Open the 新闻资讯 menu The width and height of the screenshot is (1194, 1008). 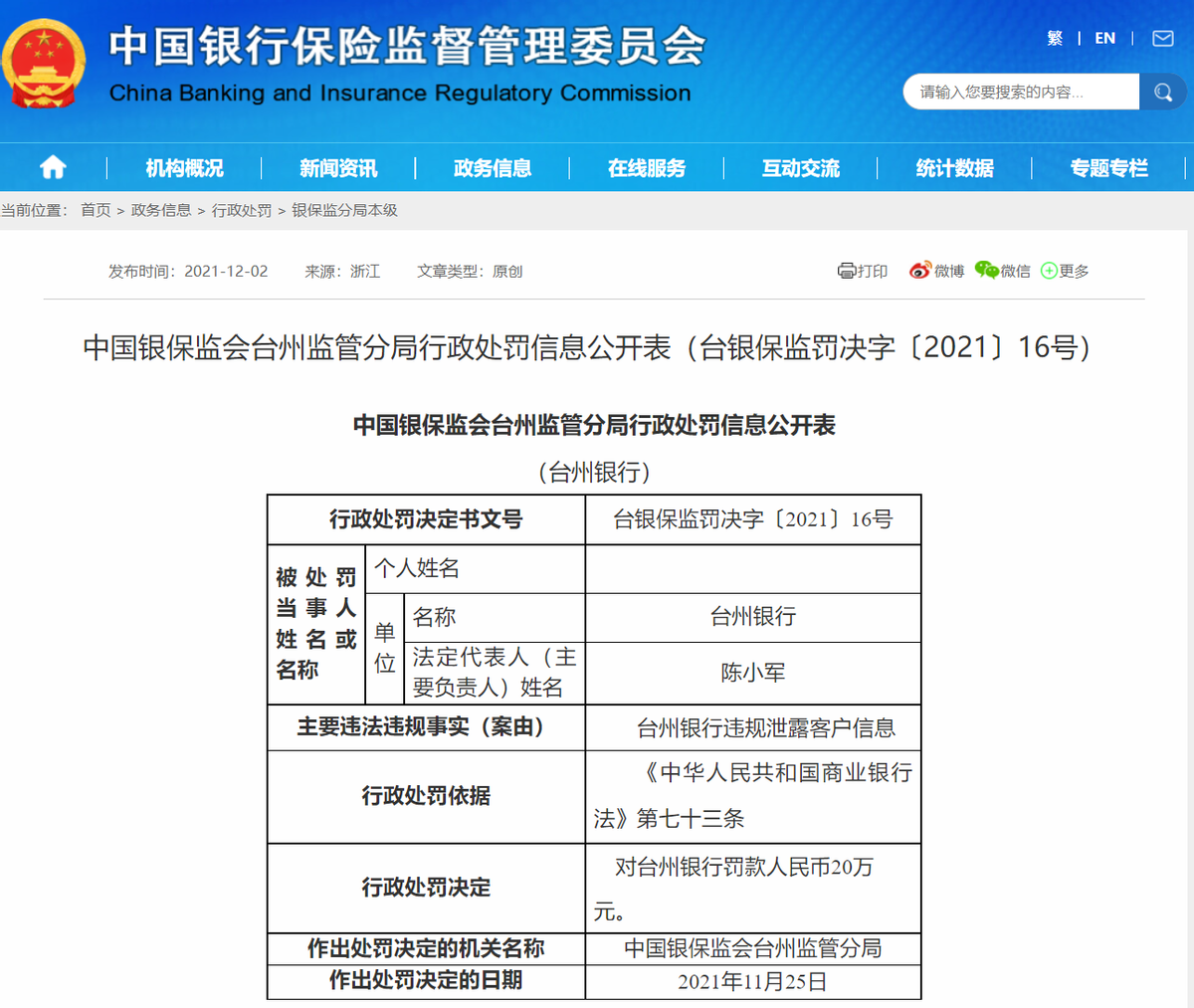point(338,168)
